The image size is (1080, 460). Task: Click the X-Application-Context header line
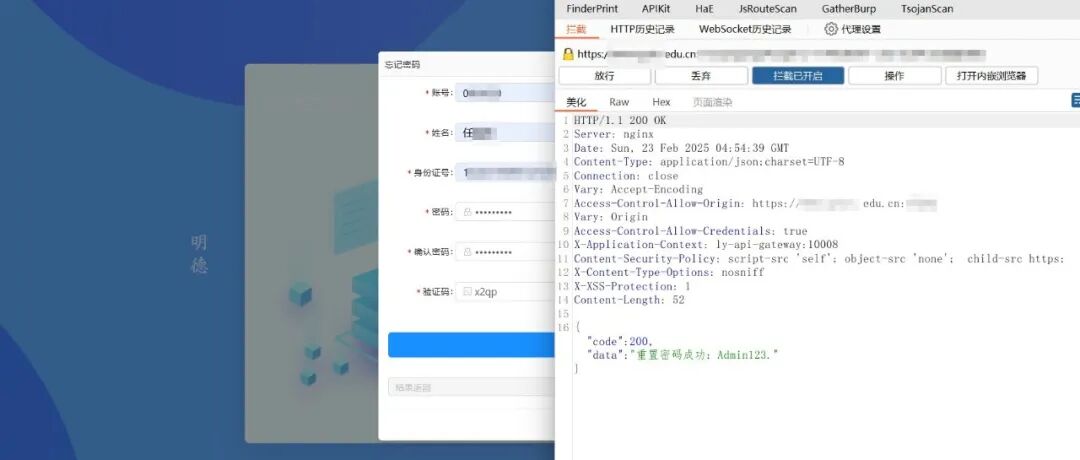pos(706,244)
